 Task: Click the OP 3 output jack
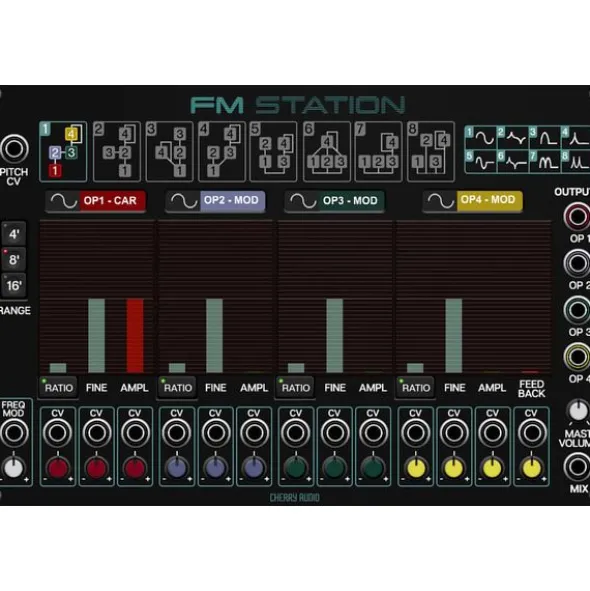tap(577, 310)
